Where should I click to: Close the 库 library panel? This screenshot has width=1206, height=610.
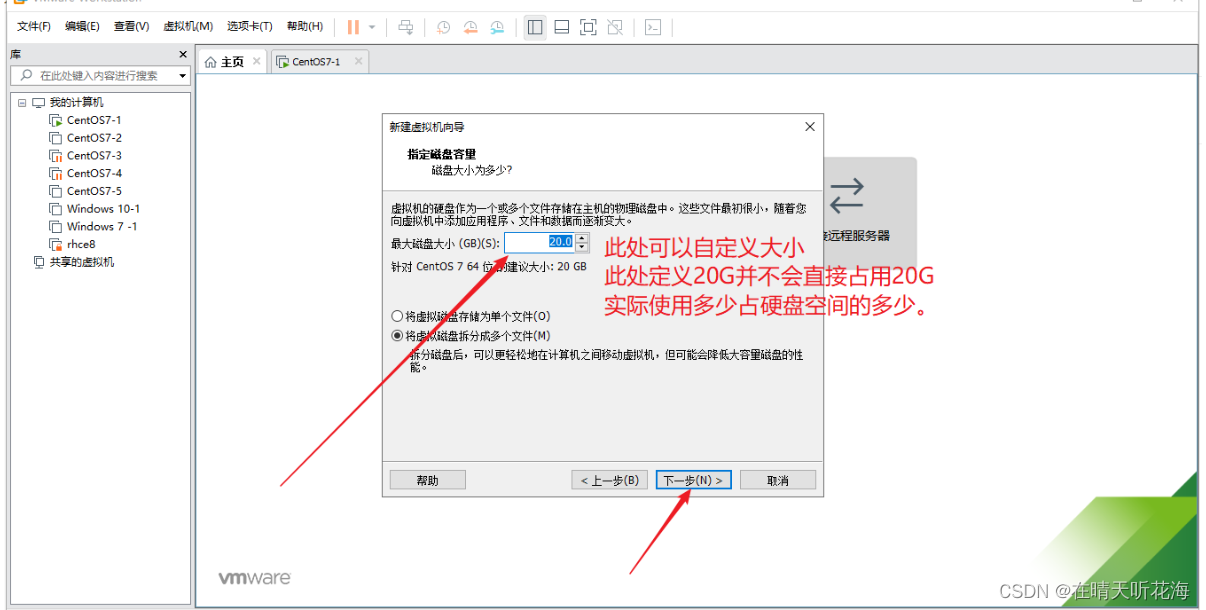click(x=183, y=54)
